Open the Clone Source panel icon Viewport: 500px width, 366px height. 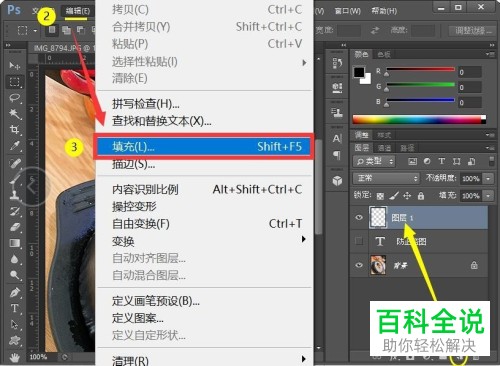[337, 113]
